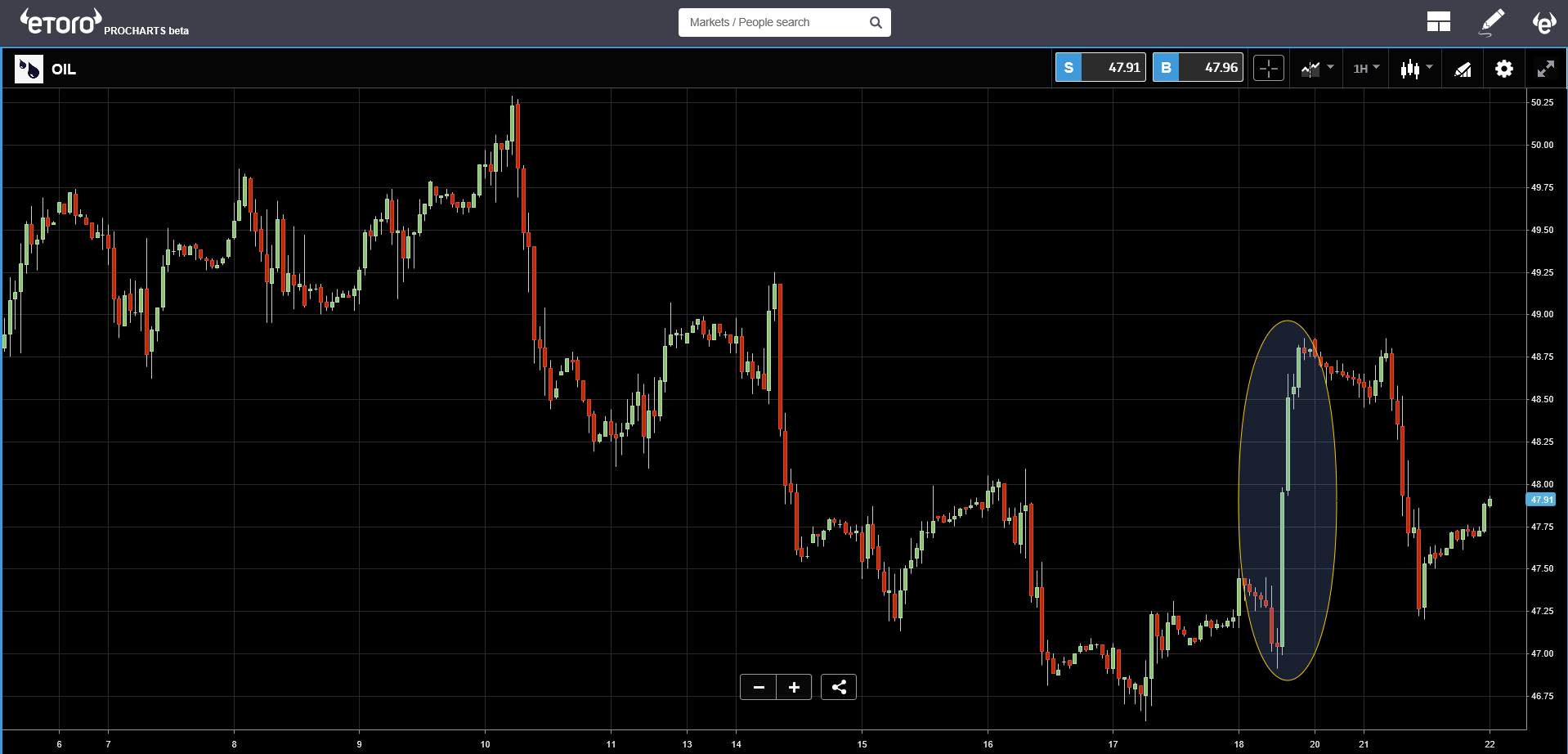Click the OIL instrument name
Screen dimensions: 1568x754
pos(64,70)
